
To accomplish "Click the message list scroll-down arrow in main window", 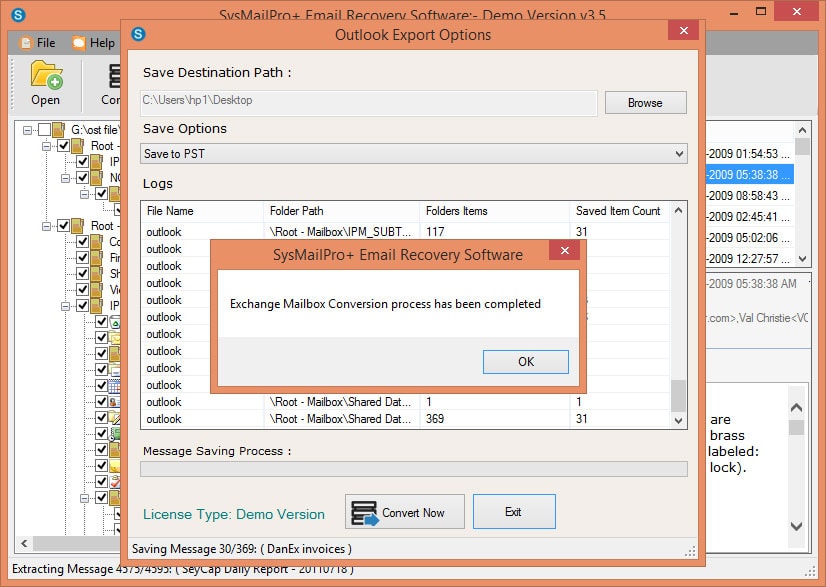I will tap(802, 259).
